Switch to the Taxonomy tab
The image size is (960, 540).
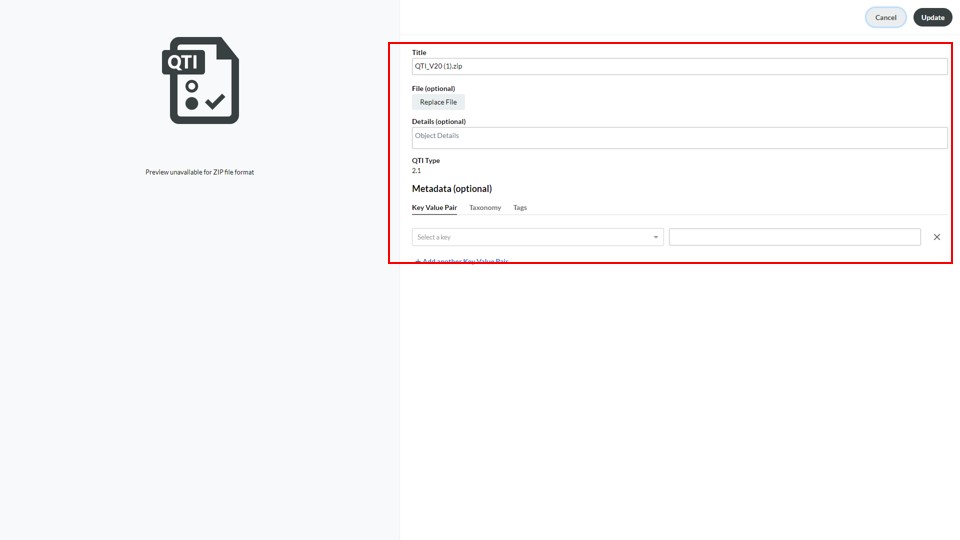tap(485, 208)
